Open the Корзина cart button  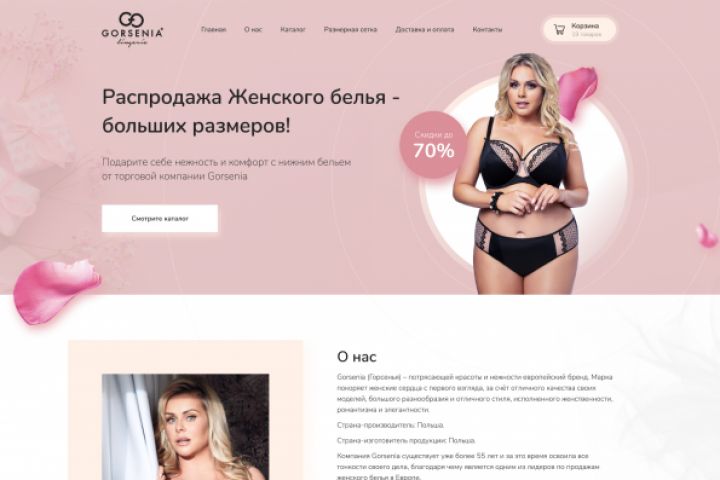(579, 29)
